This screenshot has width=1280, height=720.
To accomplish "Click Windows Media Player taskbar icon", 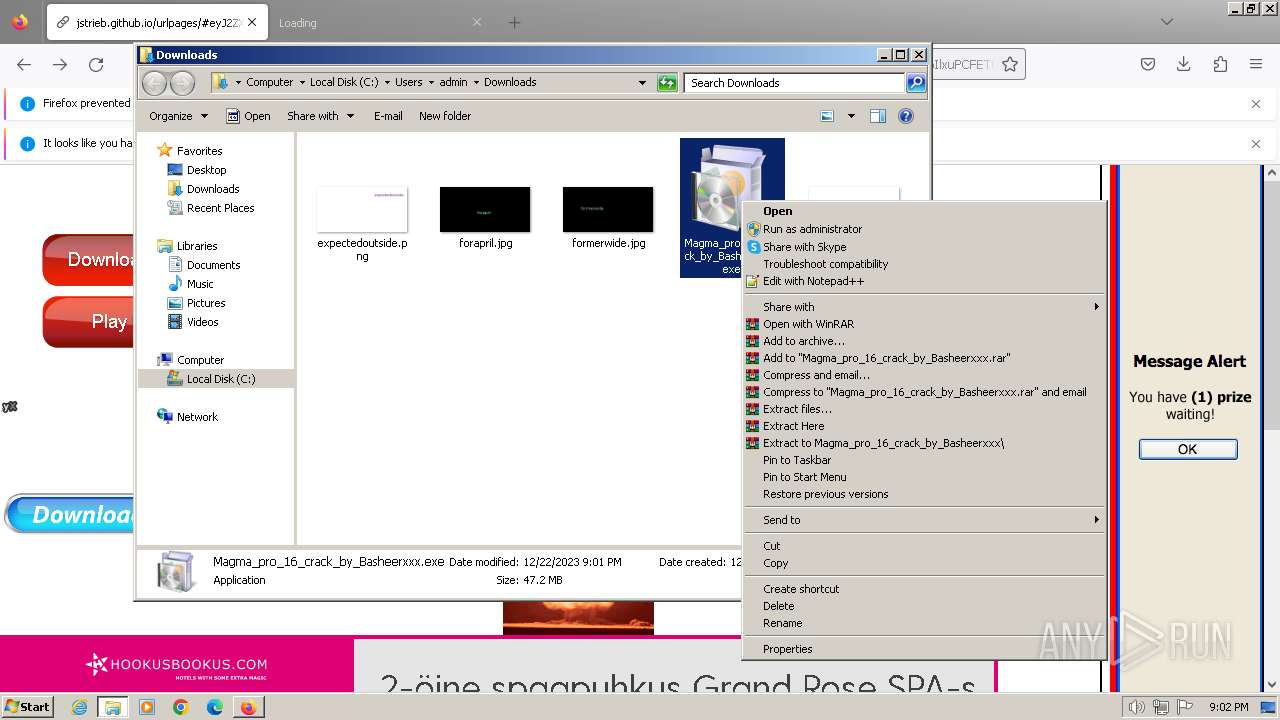I will [147, 707].
